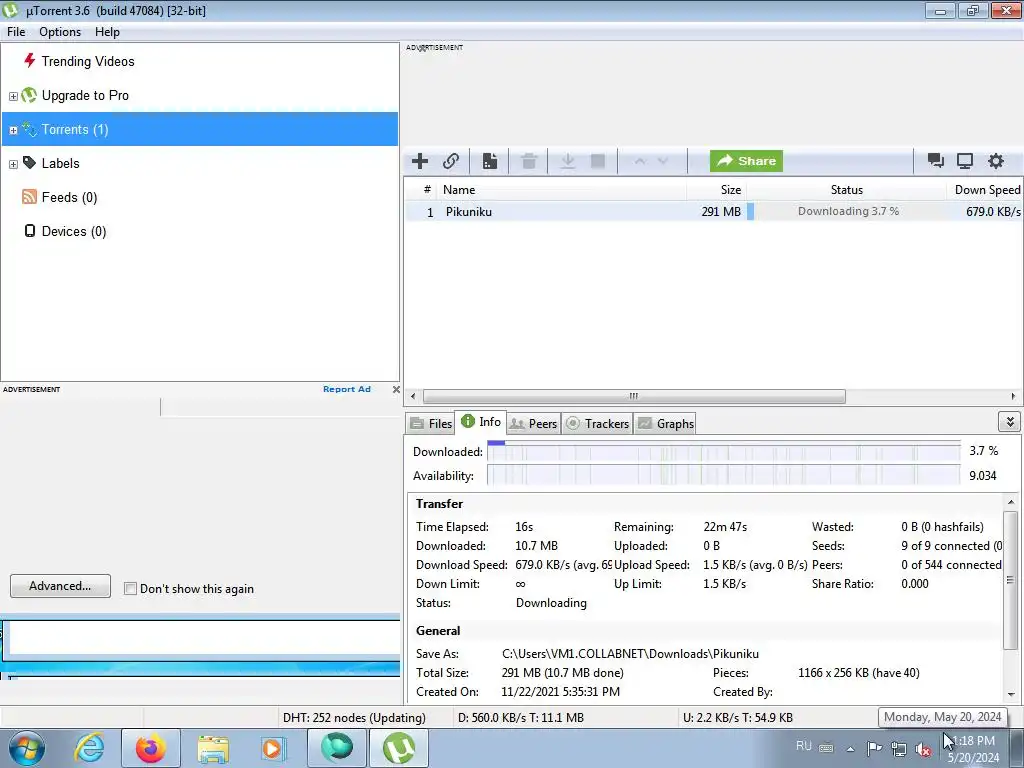Collapse detail pane with double-chevron button
The image size is (1024, 768).
coord(1009,422)
